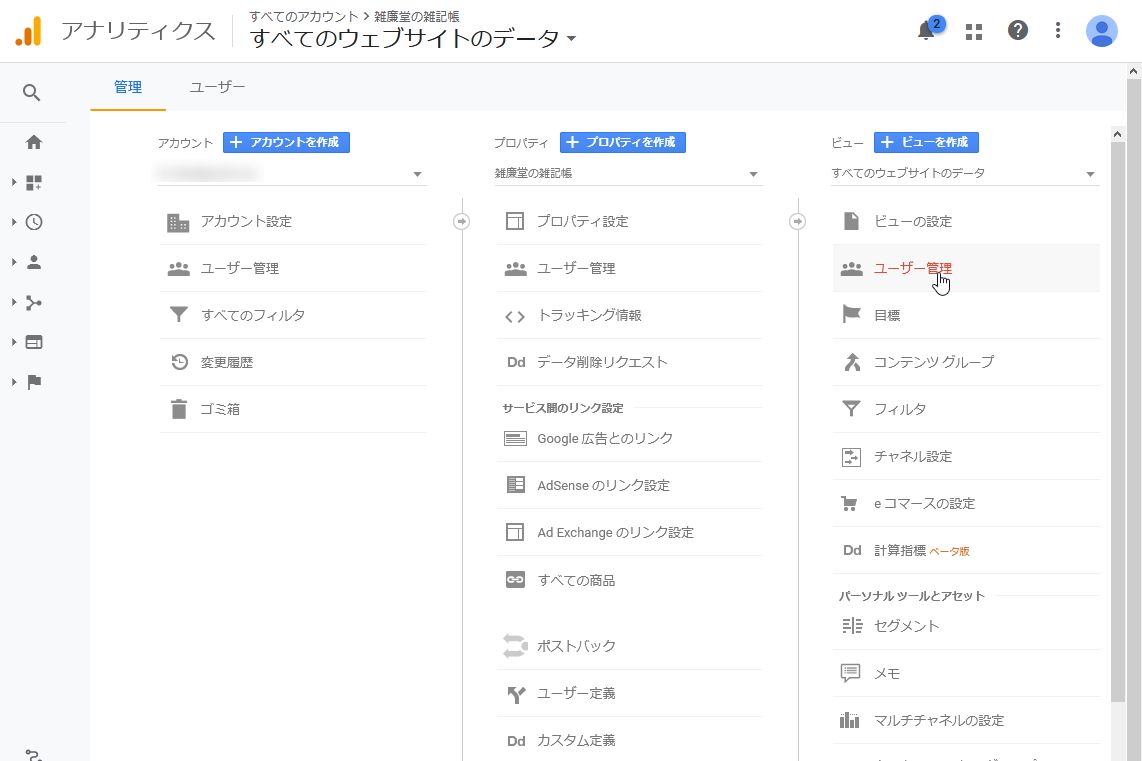
Task: Open the three-dot more options menu
Action: [x=1058, y=31]
